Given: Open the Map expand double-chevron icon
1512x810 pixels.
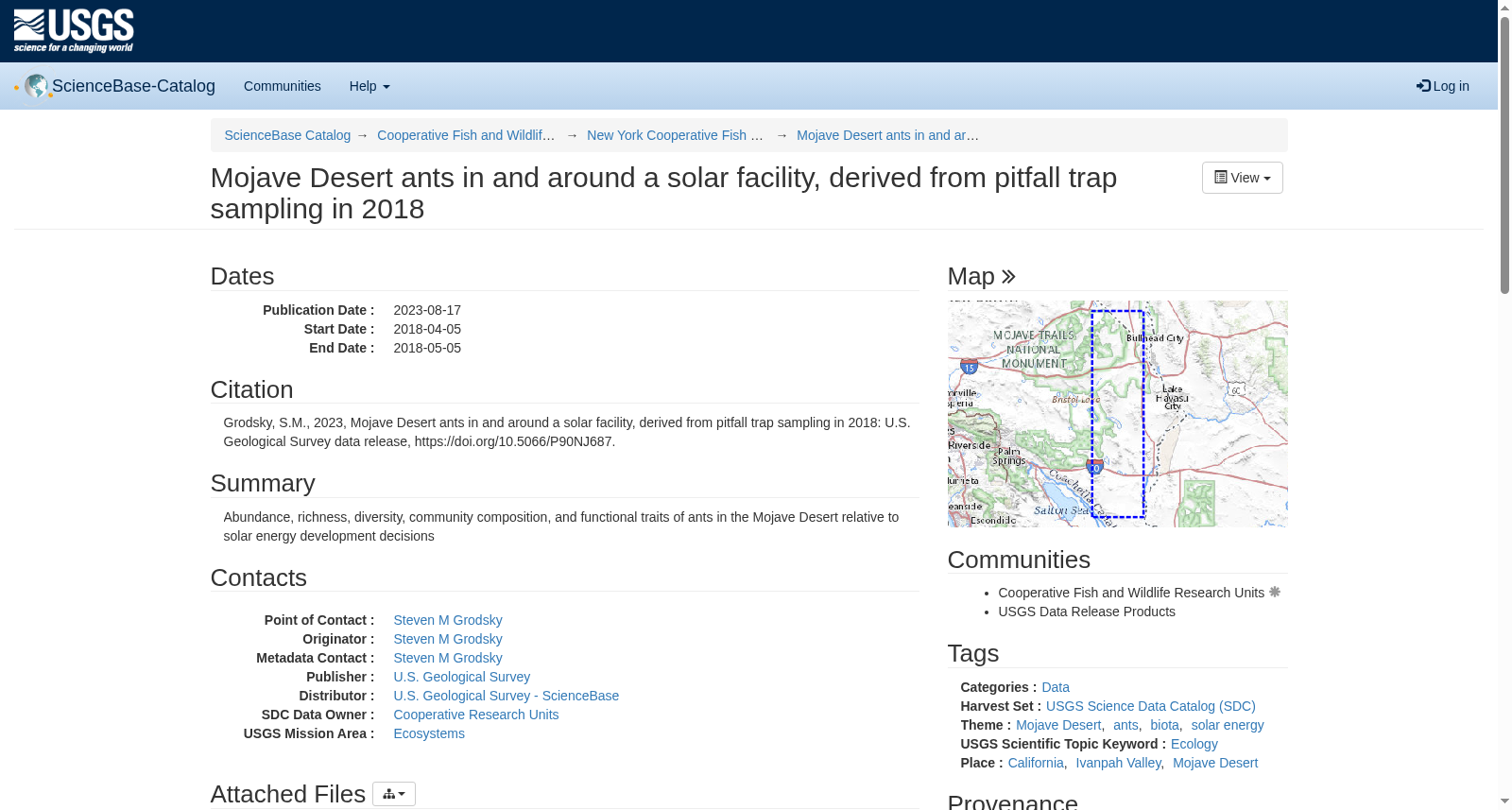Looking at the screenshot, I should point(1008,276).
